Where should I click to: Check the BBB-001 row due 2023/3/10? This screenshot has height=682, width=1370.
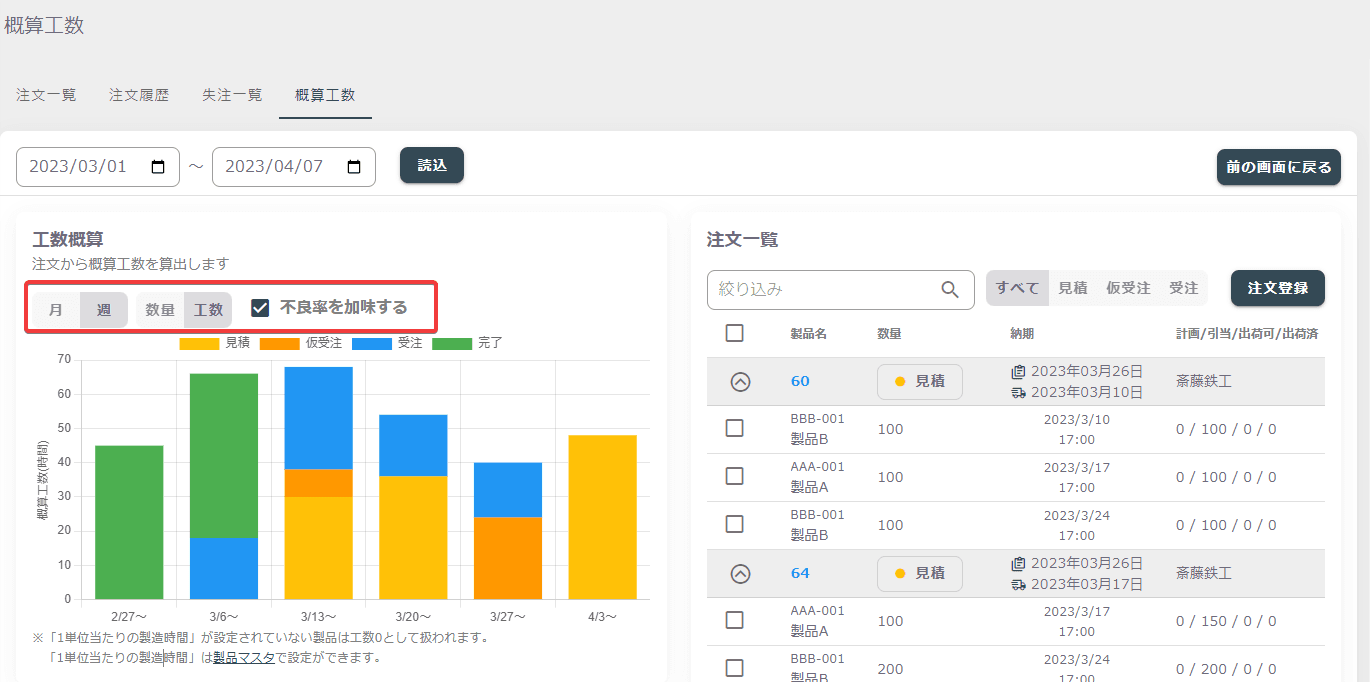734,428
